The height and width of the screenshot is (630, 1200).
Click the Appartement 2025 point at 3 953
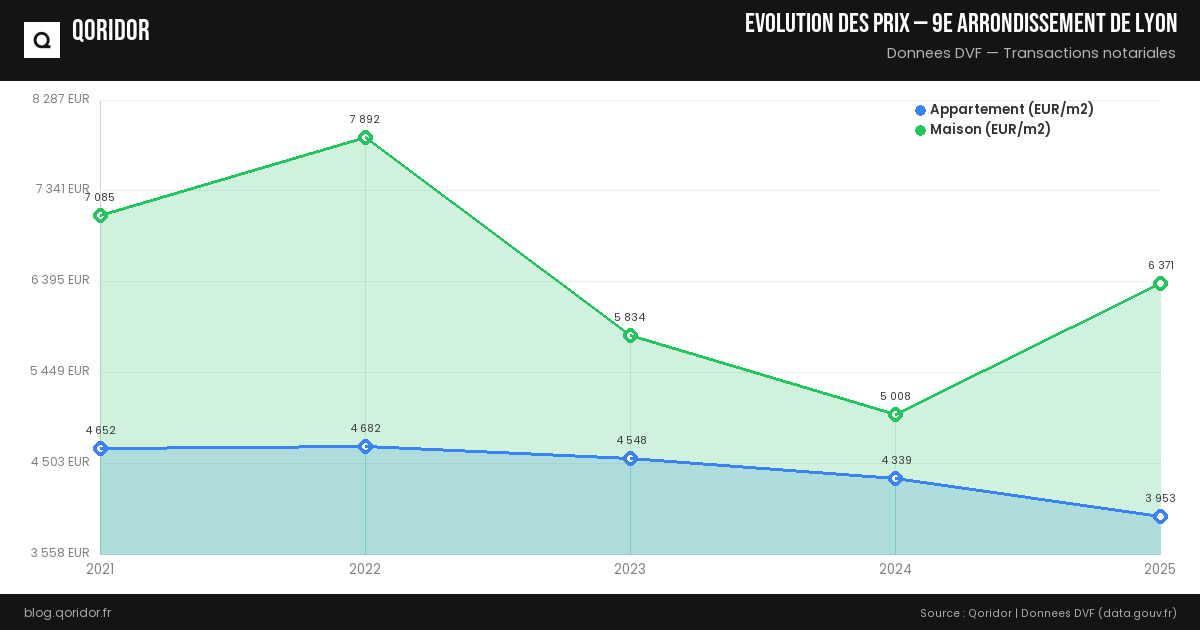[1160, 517]
